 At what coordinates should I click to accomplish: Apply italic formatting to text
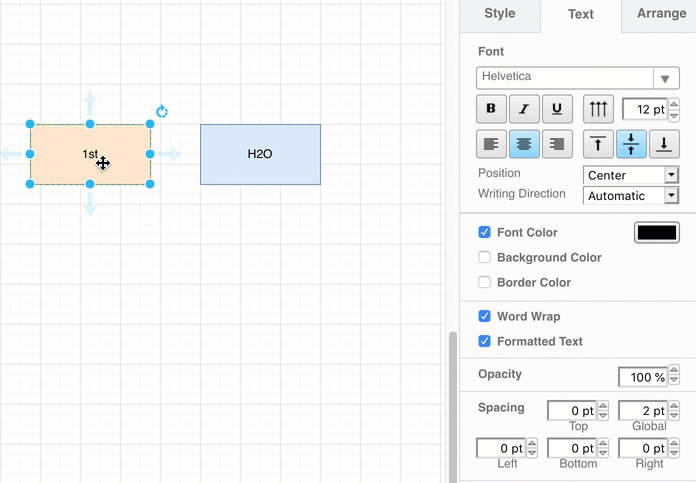(x=524, y=109)
